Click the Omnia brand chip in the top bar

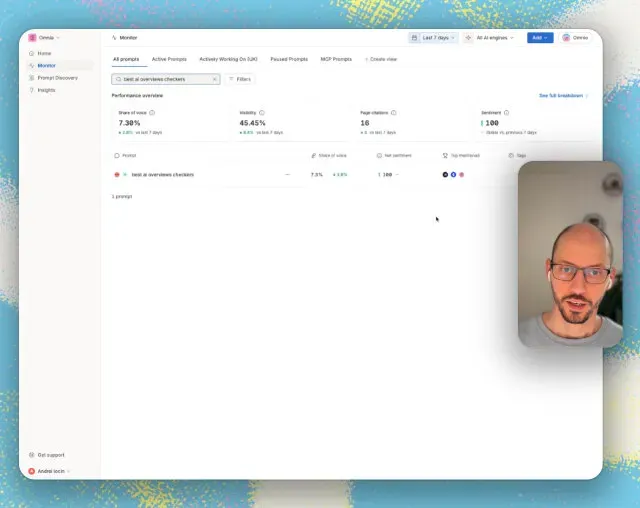[x=575, y=38]
